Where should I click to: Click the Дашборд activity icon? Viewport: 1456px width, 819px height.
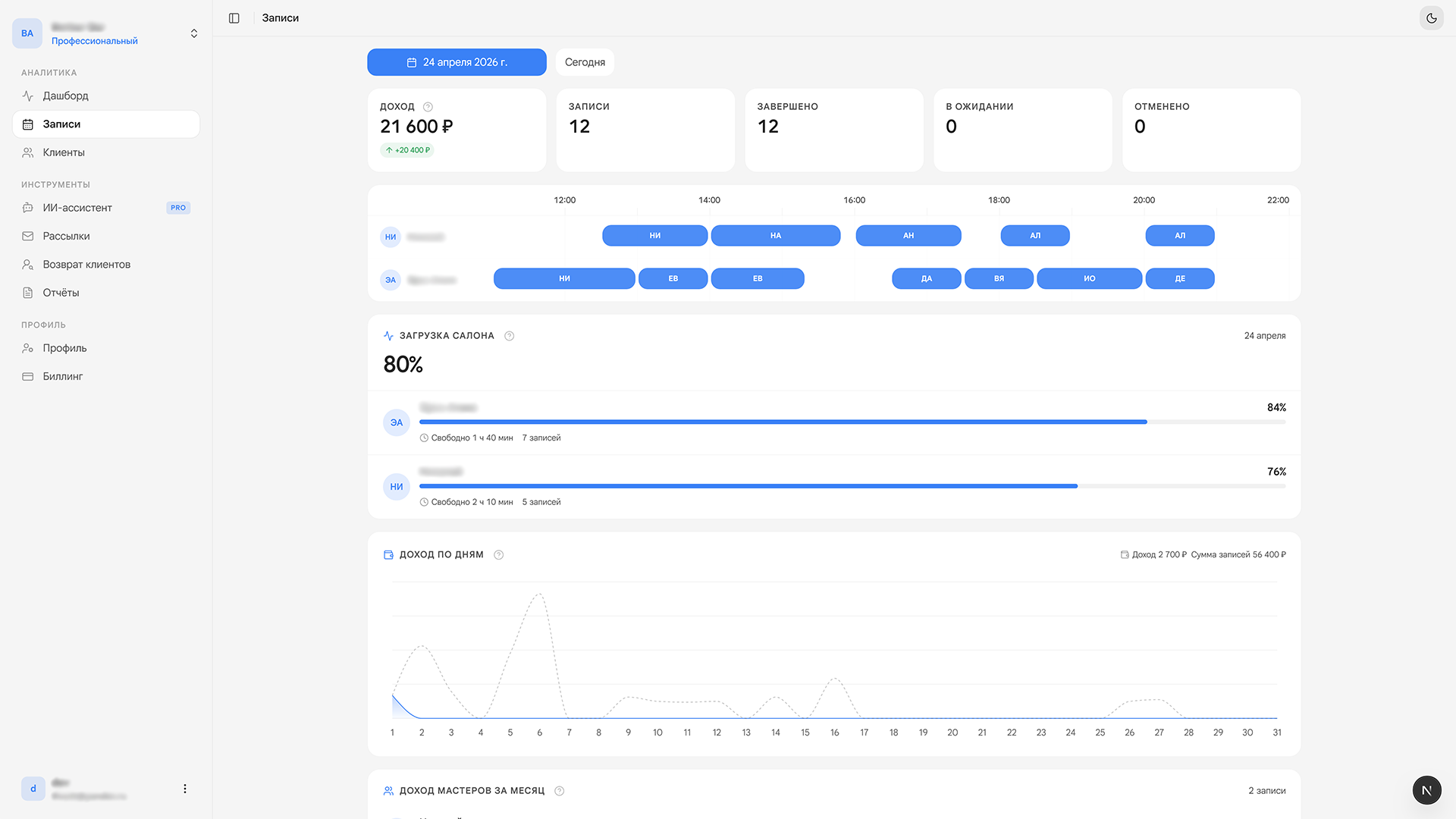[28, 96]
